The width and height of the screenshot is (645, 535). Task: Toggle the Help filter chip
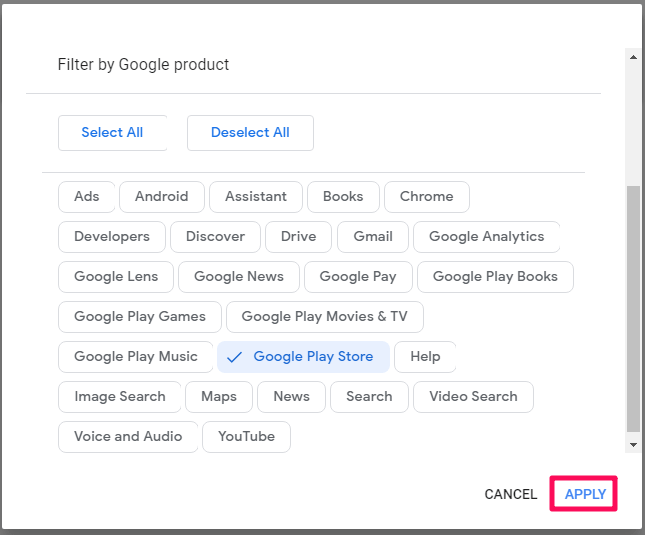[x=425, y=357]
